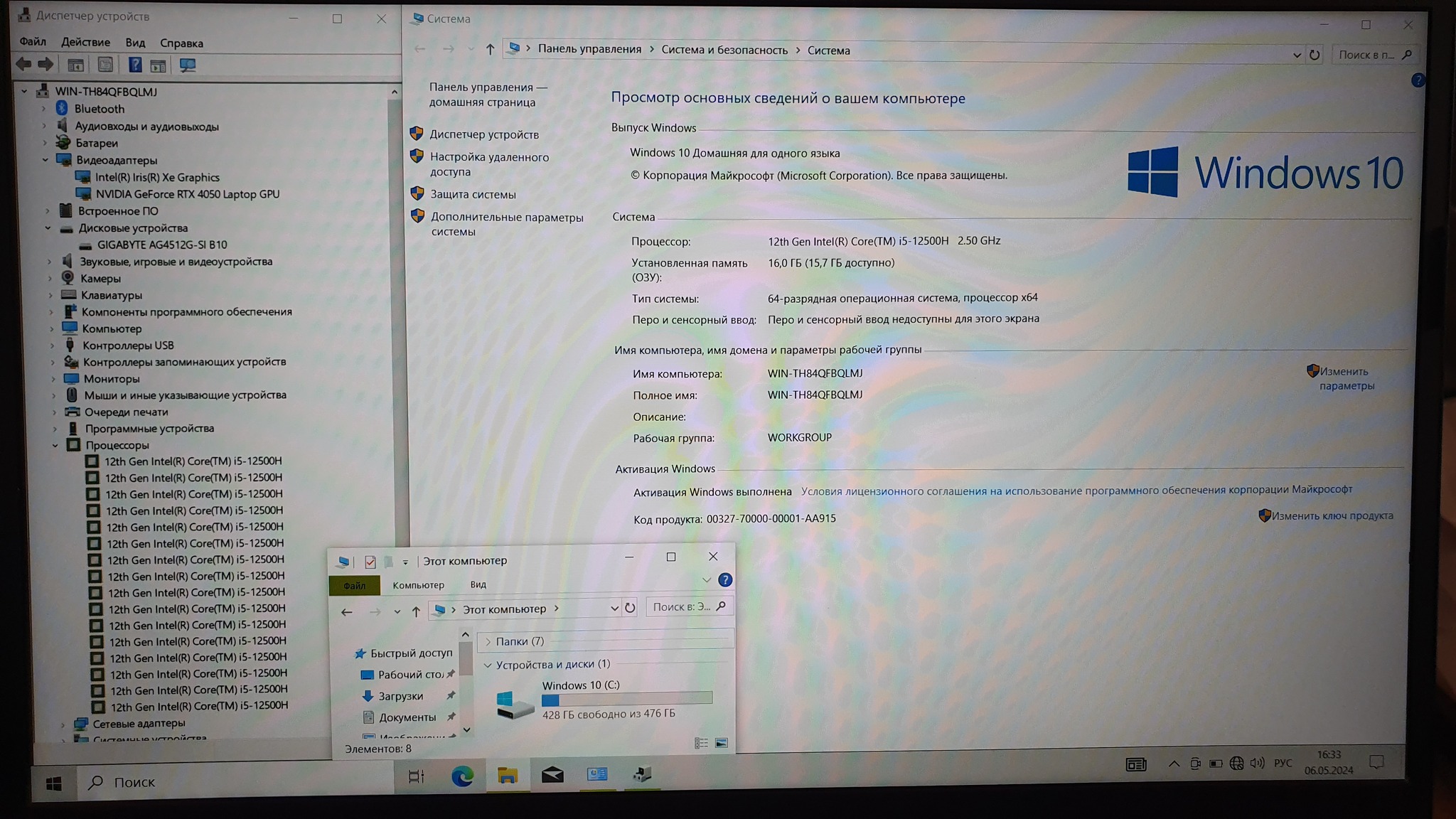The image size is (1456, 819).
Task: Click the blue help icon in Explorer ribbon
Action: [725, 580]
